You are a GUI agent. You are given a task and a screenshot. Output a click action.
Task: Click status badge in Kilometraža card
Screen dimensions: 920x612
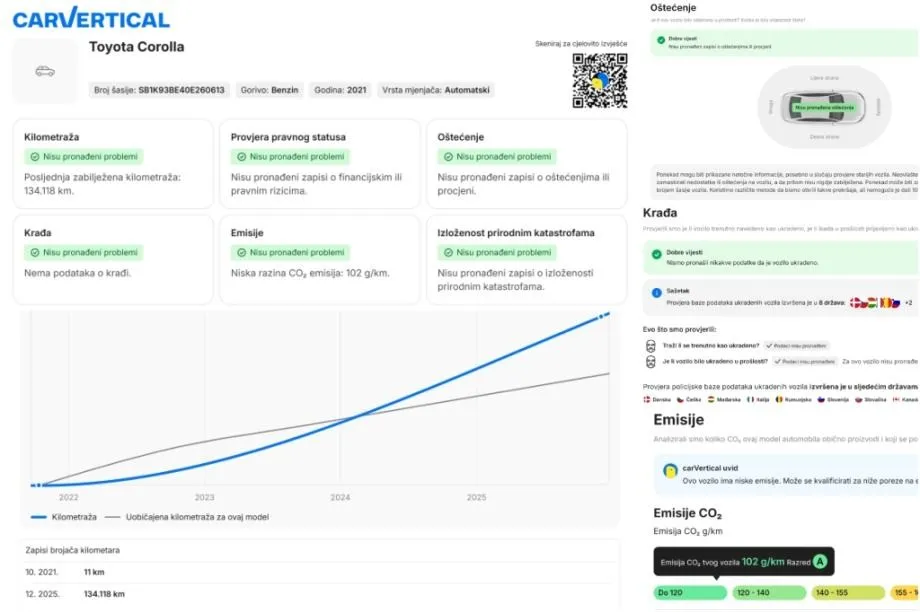tap(84, 157)
